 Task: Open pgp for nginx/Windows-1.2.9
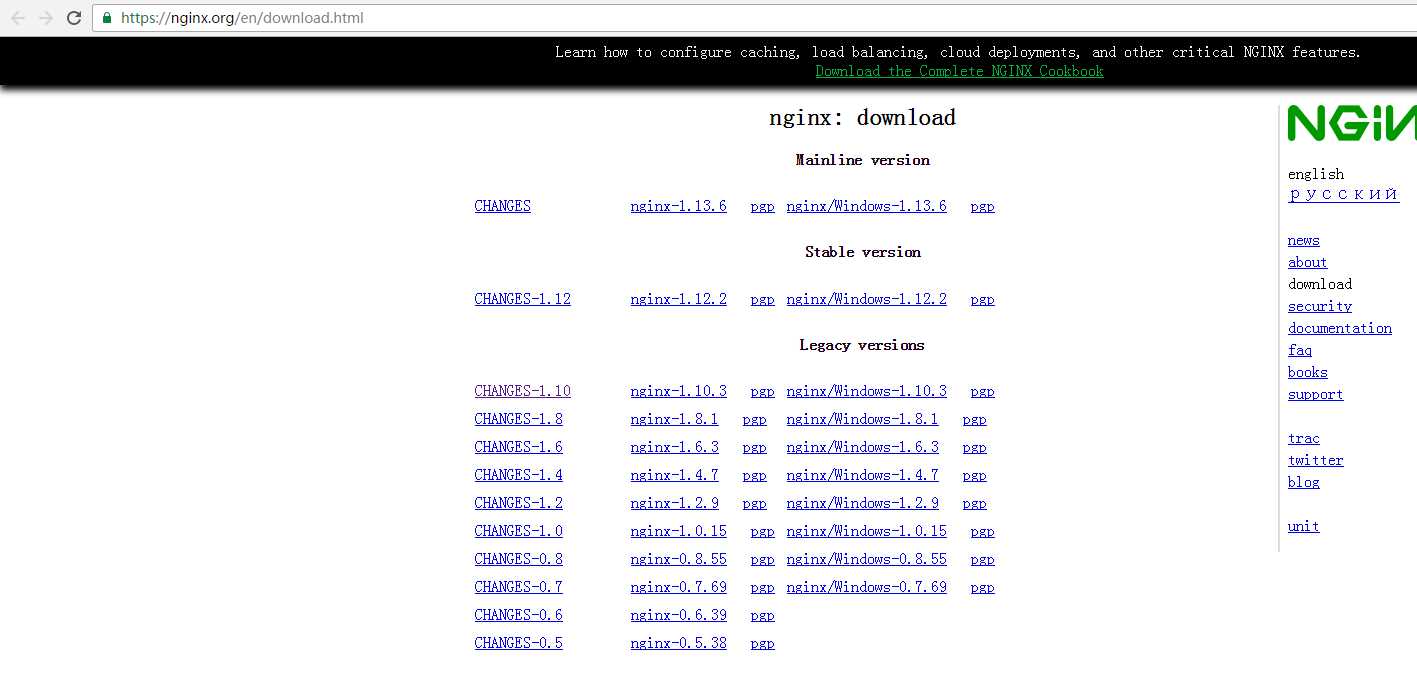tap(974, 504)
